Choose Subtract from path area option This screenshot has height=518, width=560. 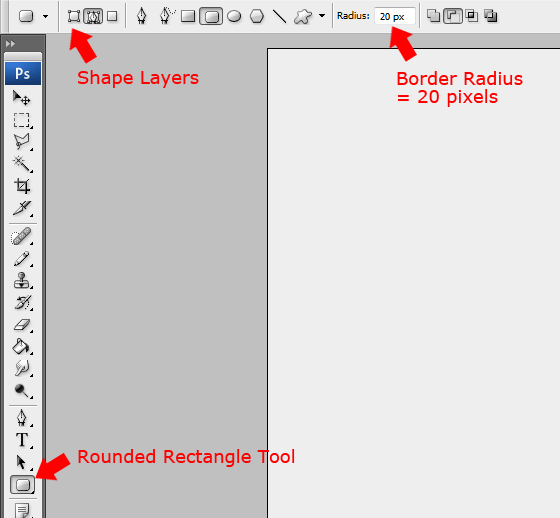click(x=453, y=16)
